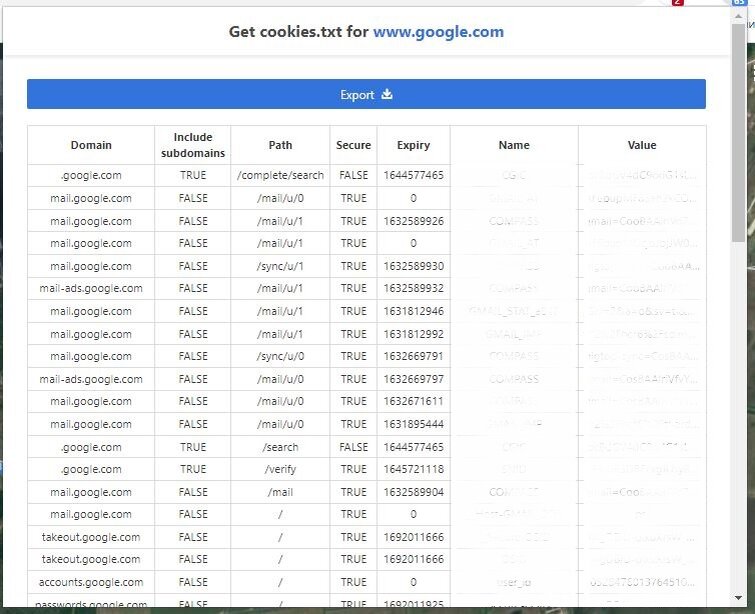Click the COMPASS name in the /mail row
Image resolution: width=755 pixels, height=614 pixels.
point(514,492)
